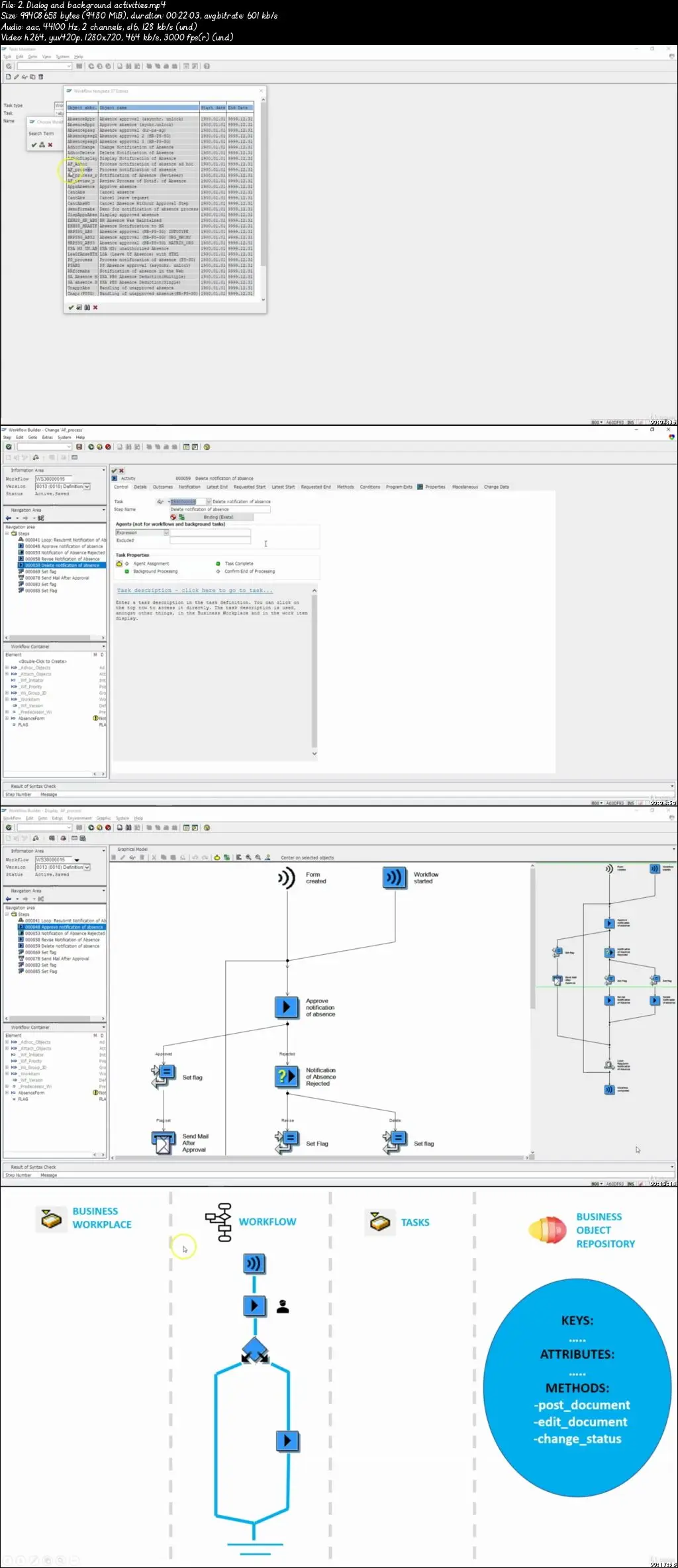
Task: Click the Background Processing indicator
Action: pos(126,571)
